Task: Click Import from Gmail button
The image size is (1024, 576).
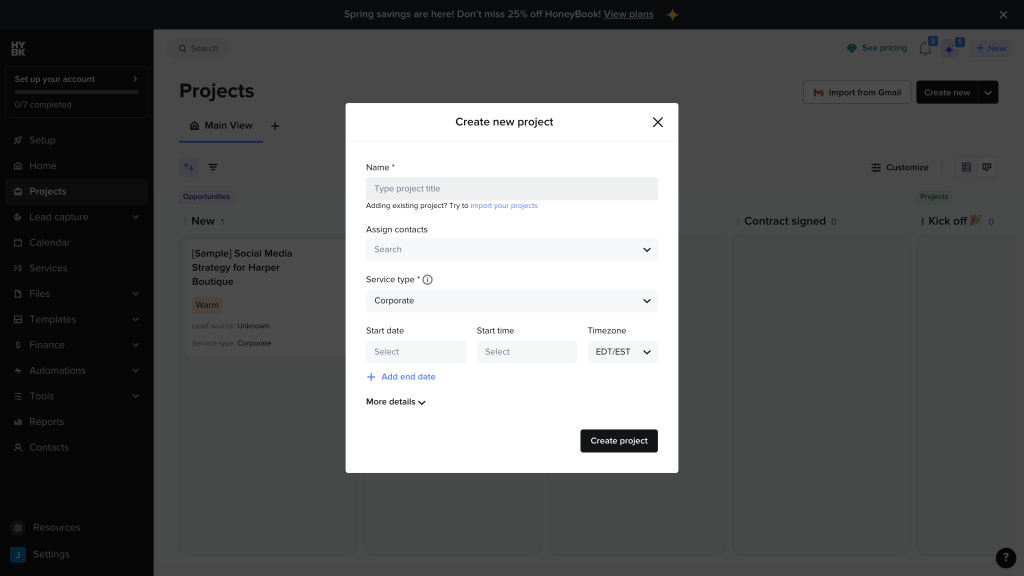Action: point(857,93)
